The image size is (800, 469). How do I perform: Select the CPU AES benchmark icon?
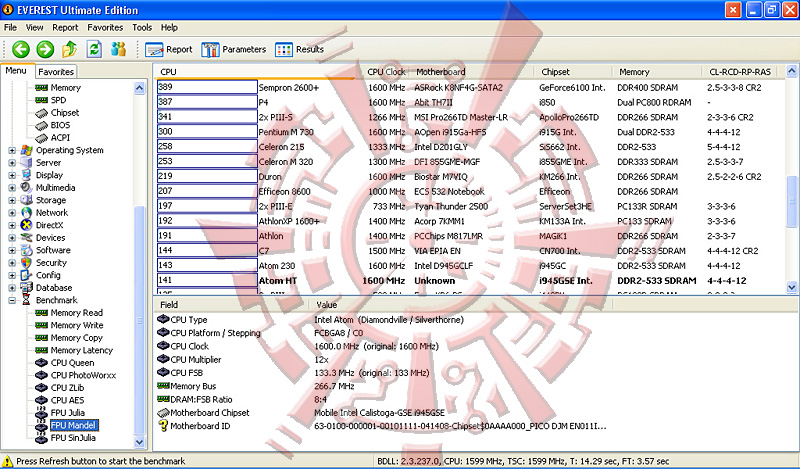[41, 401]
